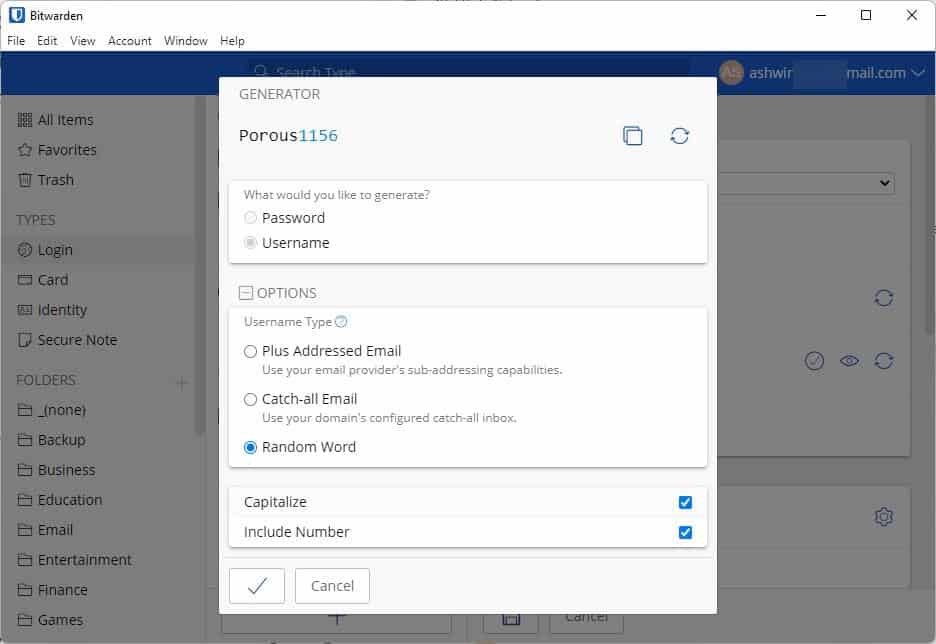The height and width of the screenshot is (644, 936).
Task: Open the View menu
Action: tap(82, 41)
